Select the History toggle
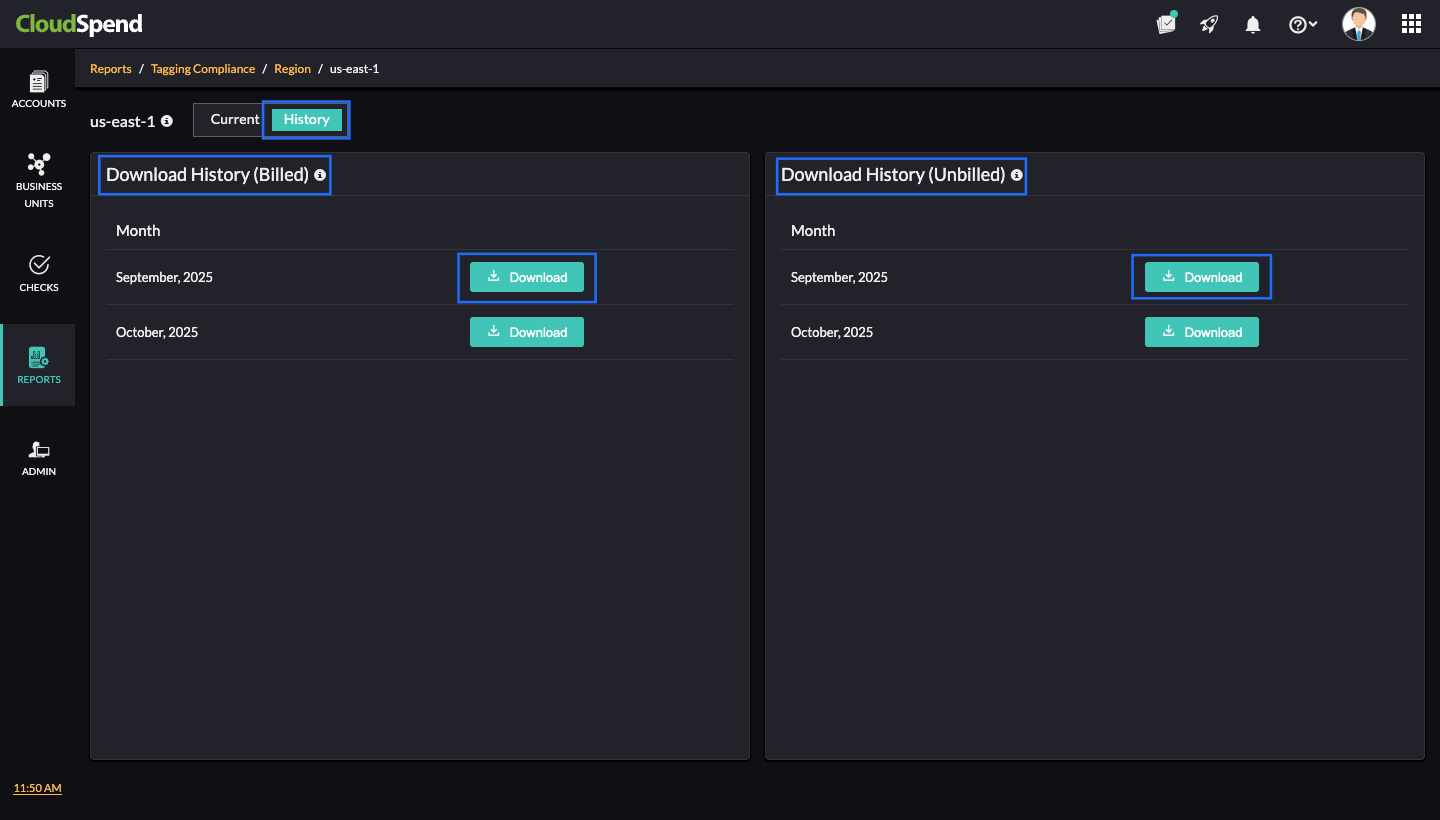1440x820 pixels. [x=306, y=119]
